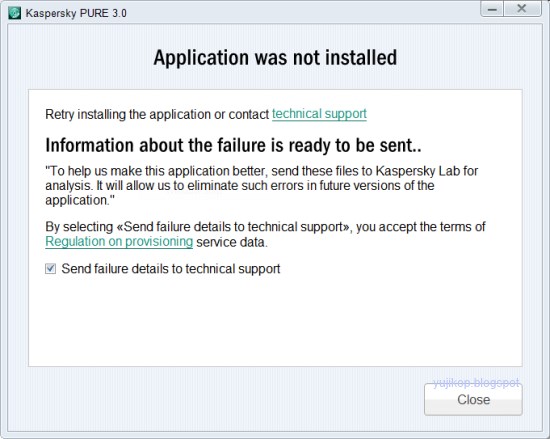
Task: Click the yujikop.blogspot watermark text
Action: click(x=476, y=383)
